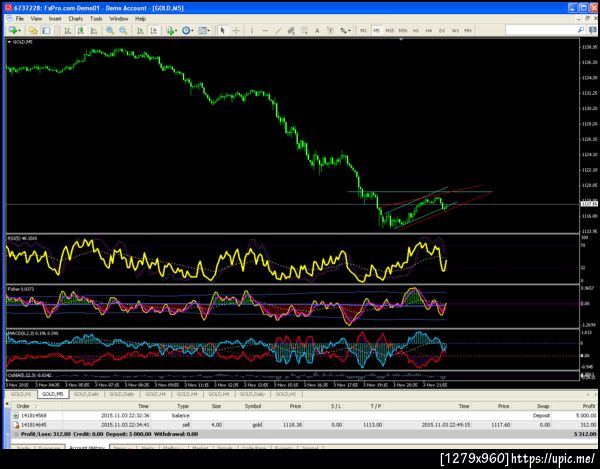Image resolution: width=600 pixels, height=469 pixels.
Task: Switch chart to candlesticks style
Action: [81, 31]
